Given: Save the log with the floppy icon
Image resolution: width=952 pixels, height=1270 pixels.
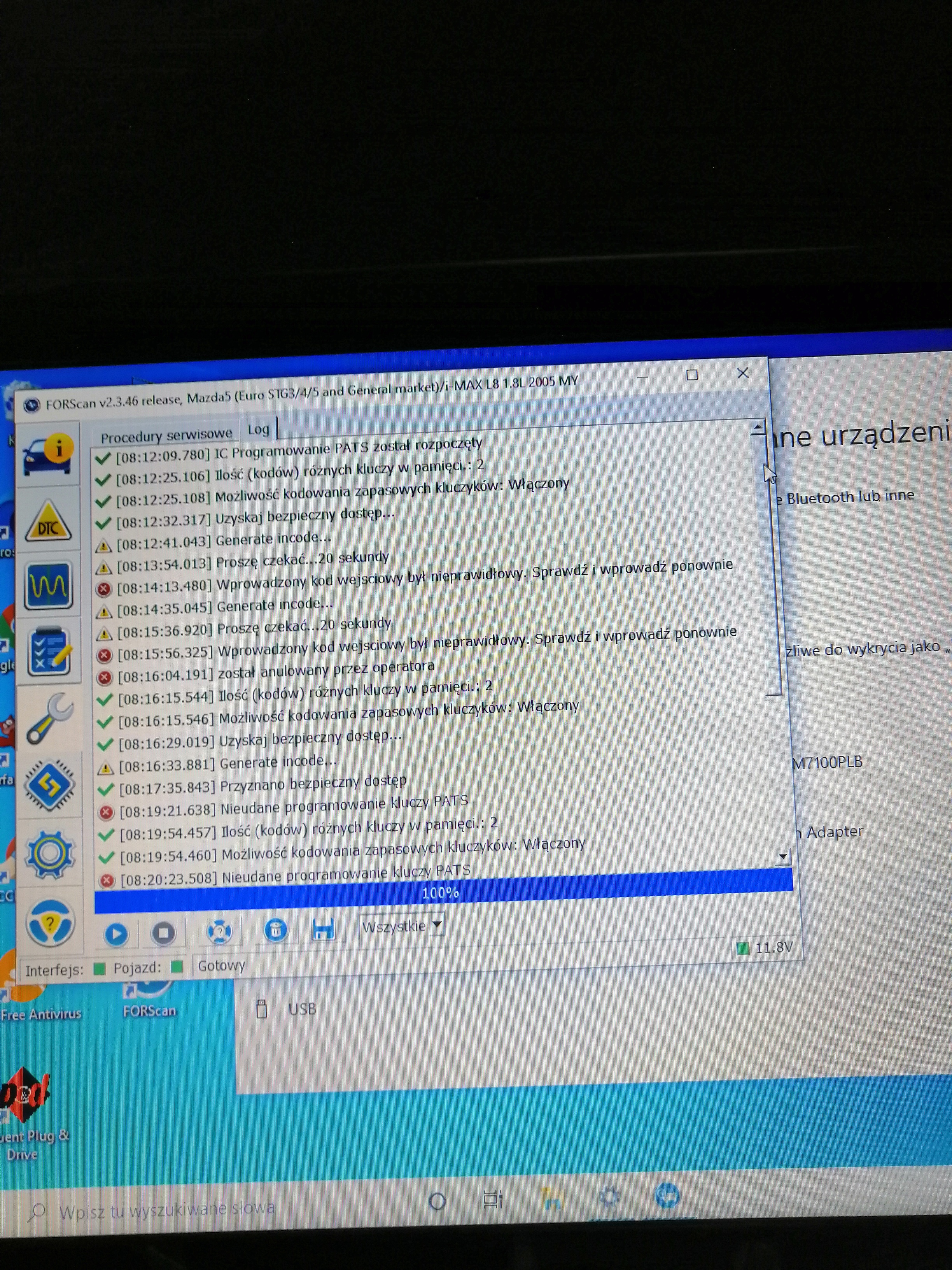Looking at the screenshot, I should (x=323, y=929).
